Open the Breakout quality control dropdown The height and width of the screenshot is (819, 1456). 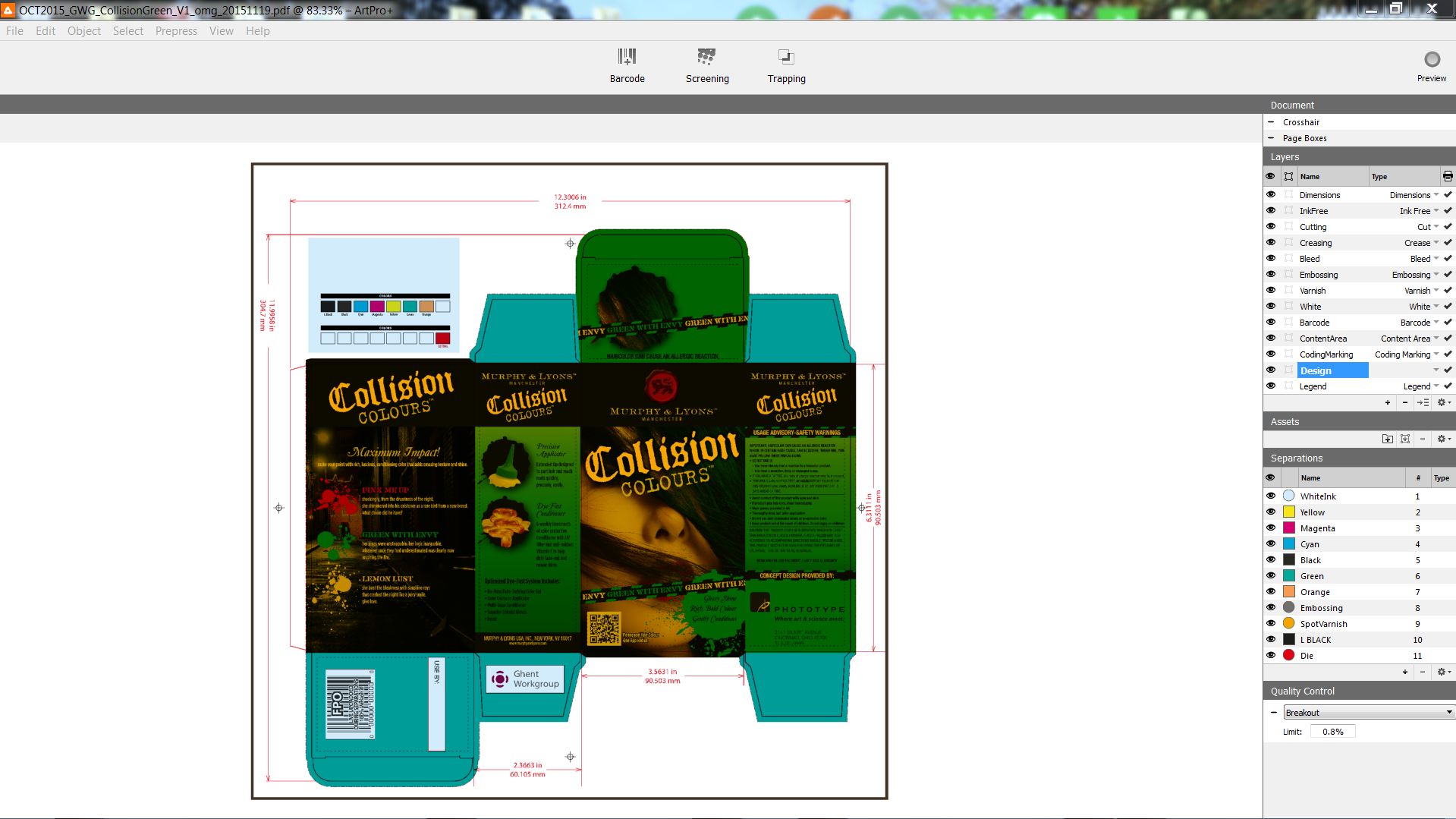coord(1369,712)
